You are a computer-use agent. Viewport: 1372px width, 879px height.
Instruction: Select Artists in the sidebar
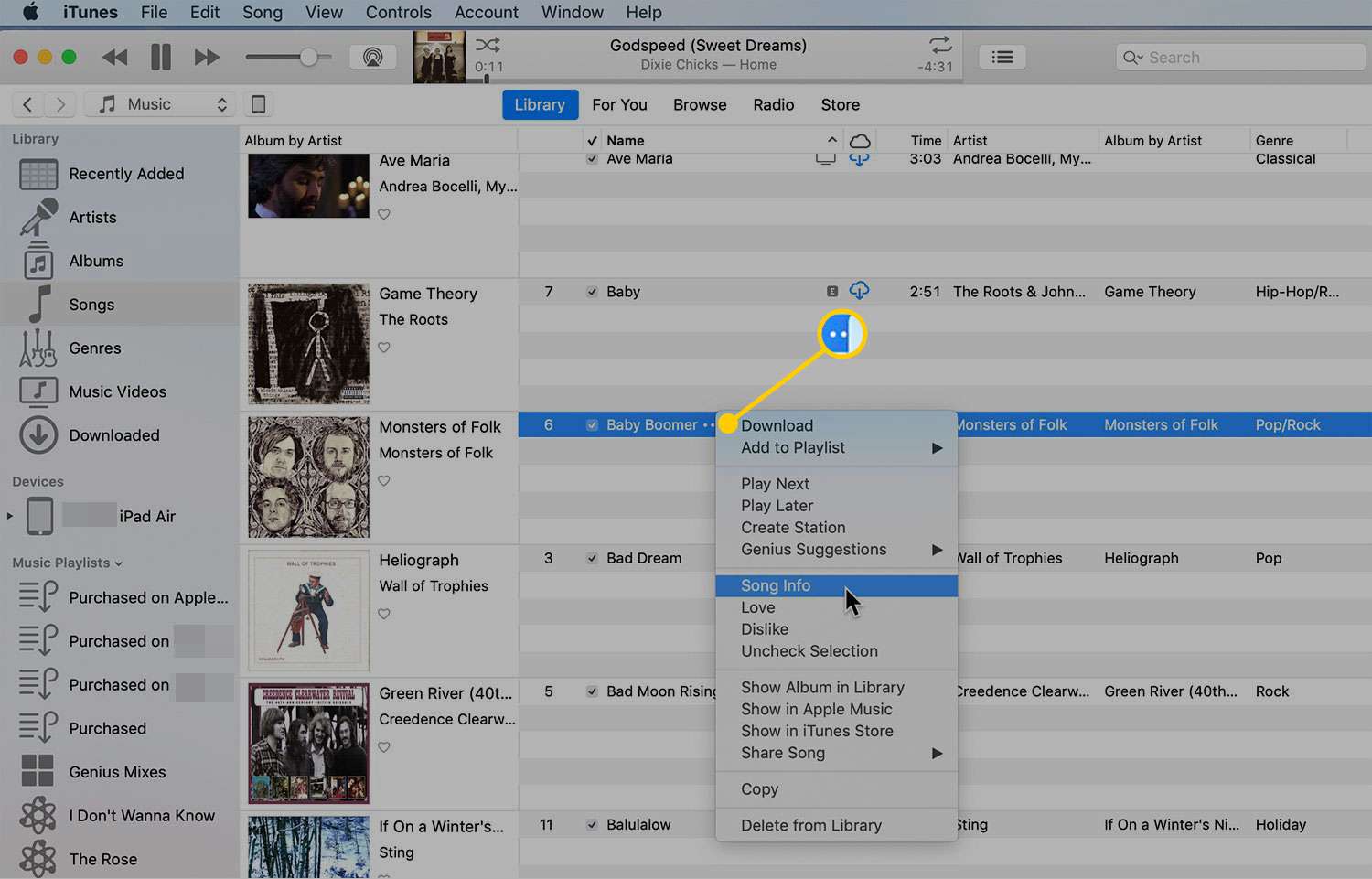pyautogui.click(x=119, y=218)
